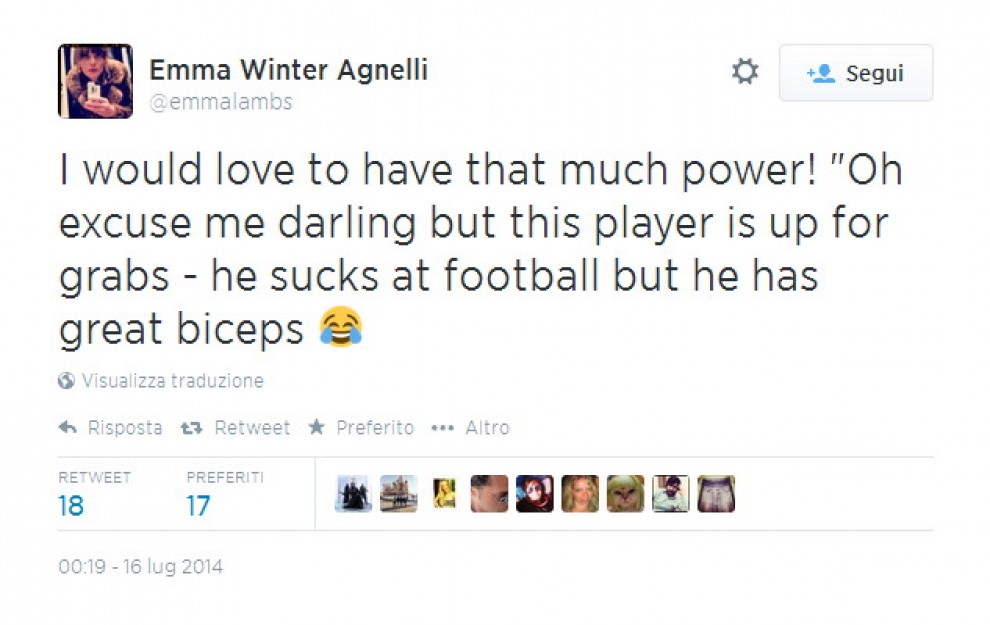Click the last avatar in the likers row
Screen dimensions: 990x625
click(716, 494)
